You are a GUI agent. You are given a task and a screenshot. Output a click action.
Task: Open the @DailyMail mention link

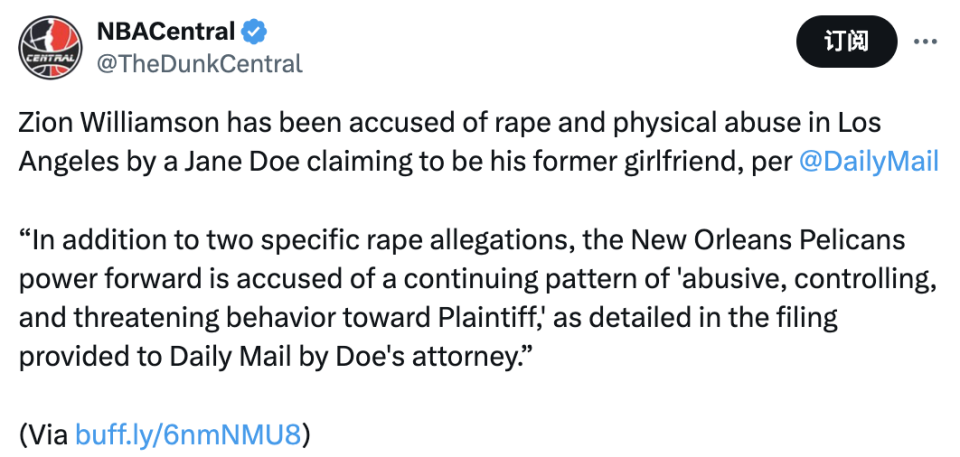coord(869,161)
